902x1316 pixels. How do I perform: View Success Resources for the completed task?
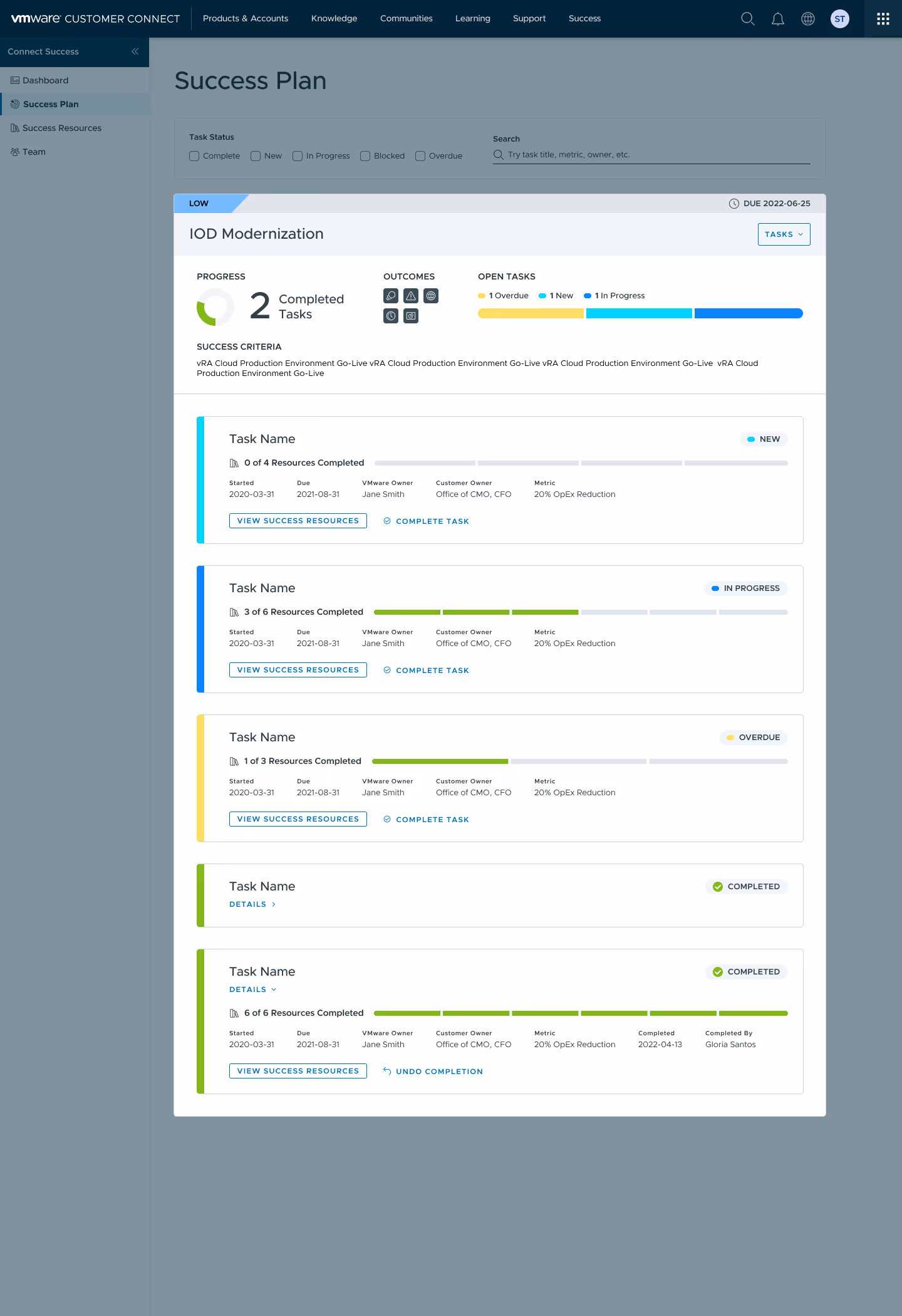(x=298, y=1071)
